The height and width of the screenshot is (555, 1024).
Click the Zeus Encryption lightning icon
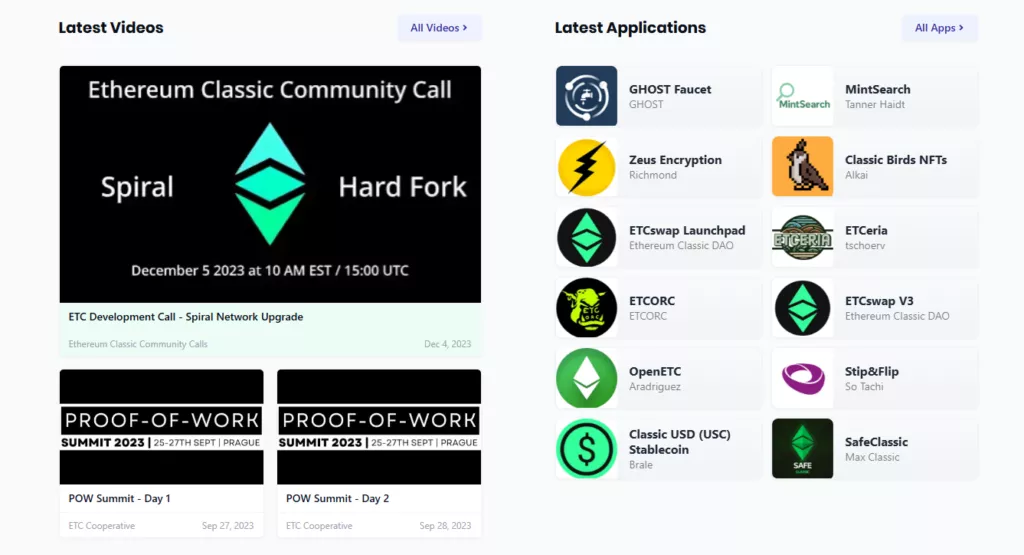click(x=586, y=166)
